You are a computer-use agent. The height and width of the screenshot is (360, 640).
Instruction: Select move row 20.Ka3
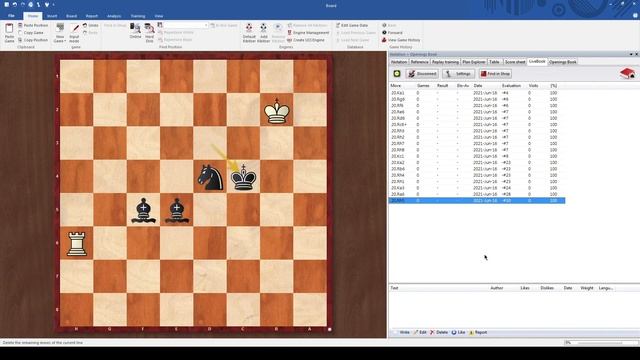click(x=477, y=188)
